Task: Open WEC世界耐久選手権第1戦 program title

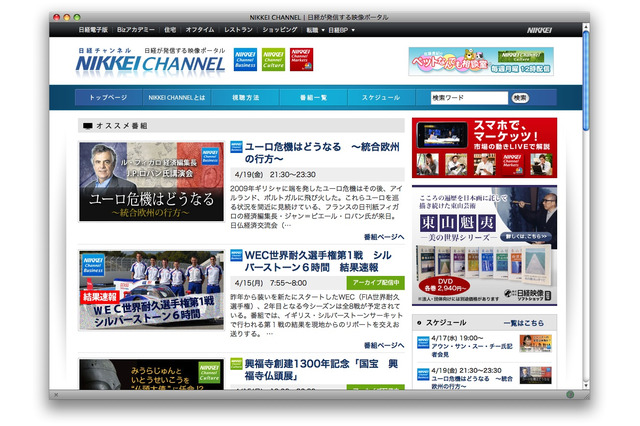Action: pos(318,261)
